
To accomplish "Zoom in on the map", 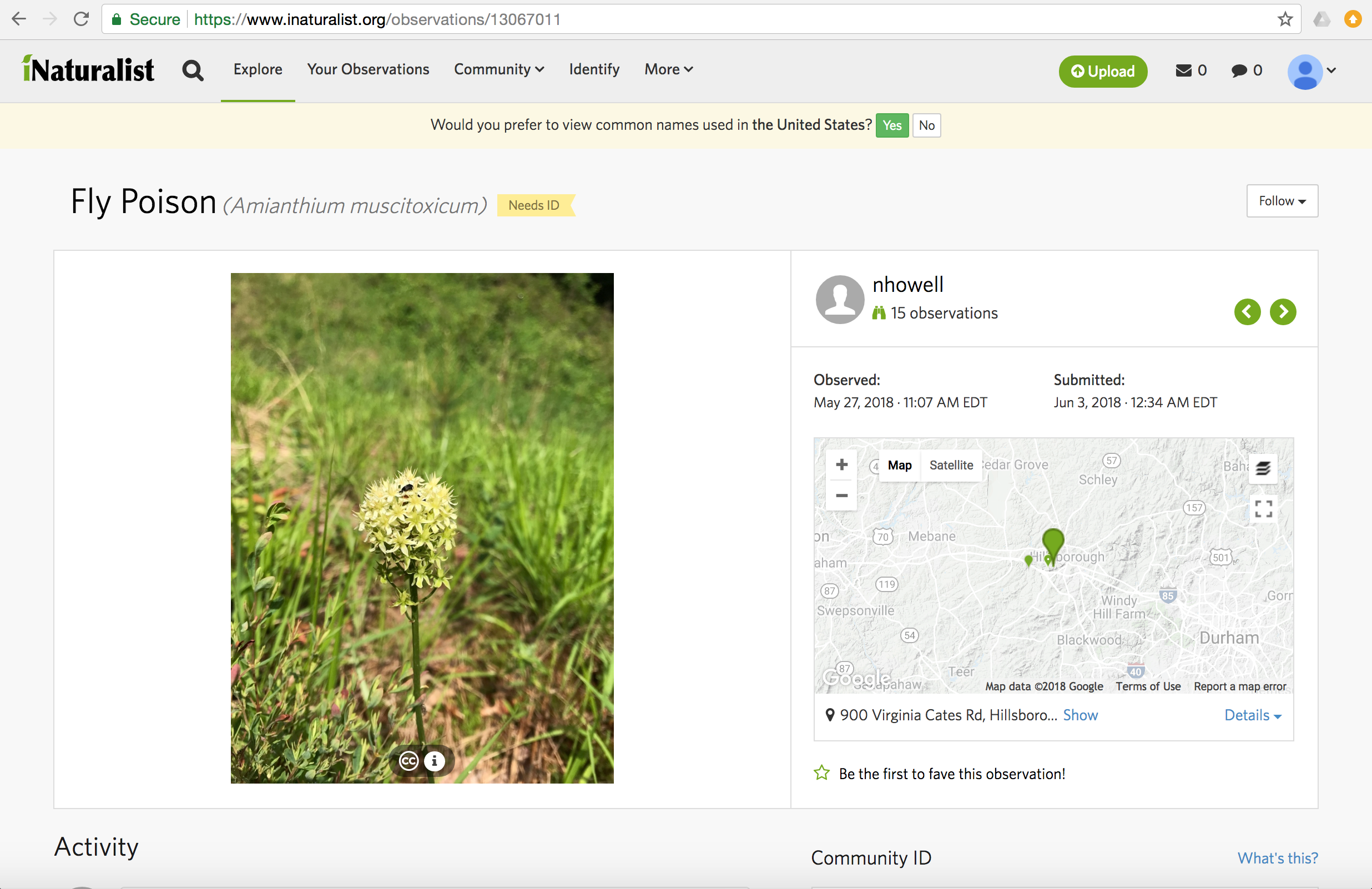I will click(841, 464).
